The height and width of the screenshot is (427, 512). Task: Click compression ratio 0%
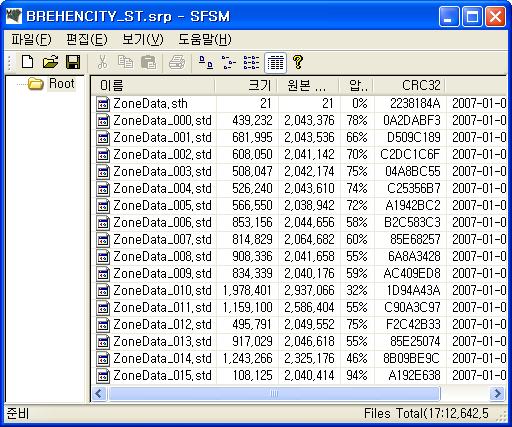tap(360, 104)
